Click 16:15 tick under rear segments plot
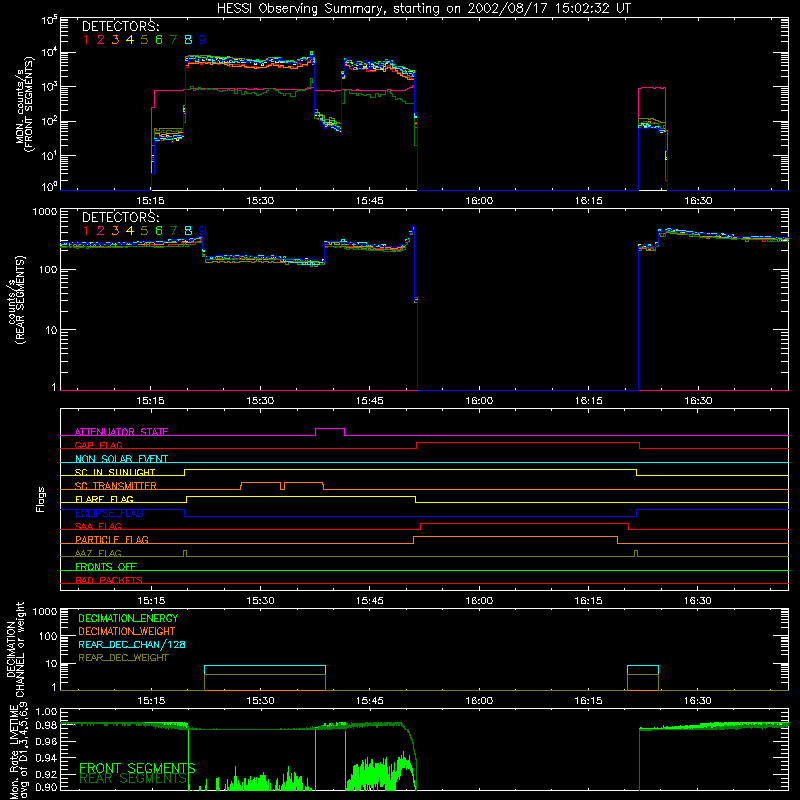 point(589,401)
